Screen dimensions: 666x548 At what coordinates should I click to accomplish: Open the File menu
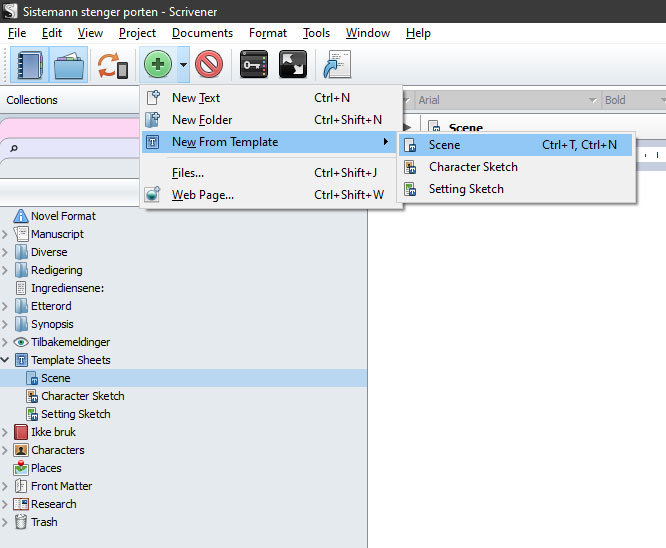(x=17, y=33)
